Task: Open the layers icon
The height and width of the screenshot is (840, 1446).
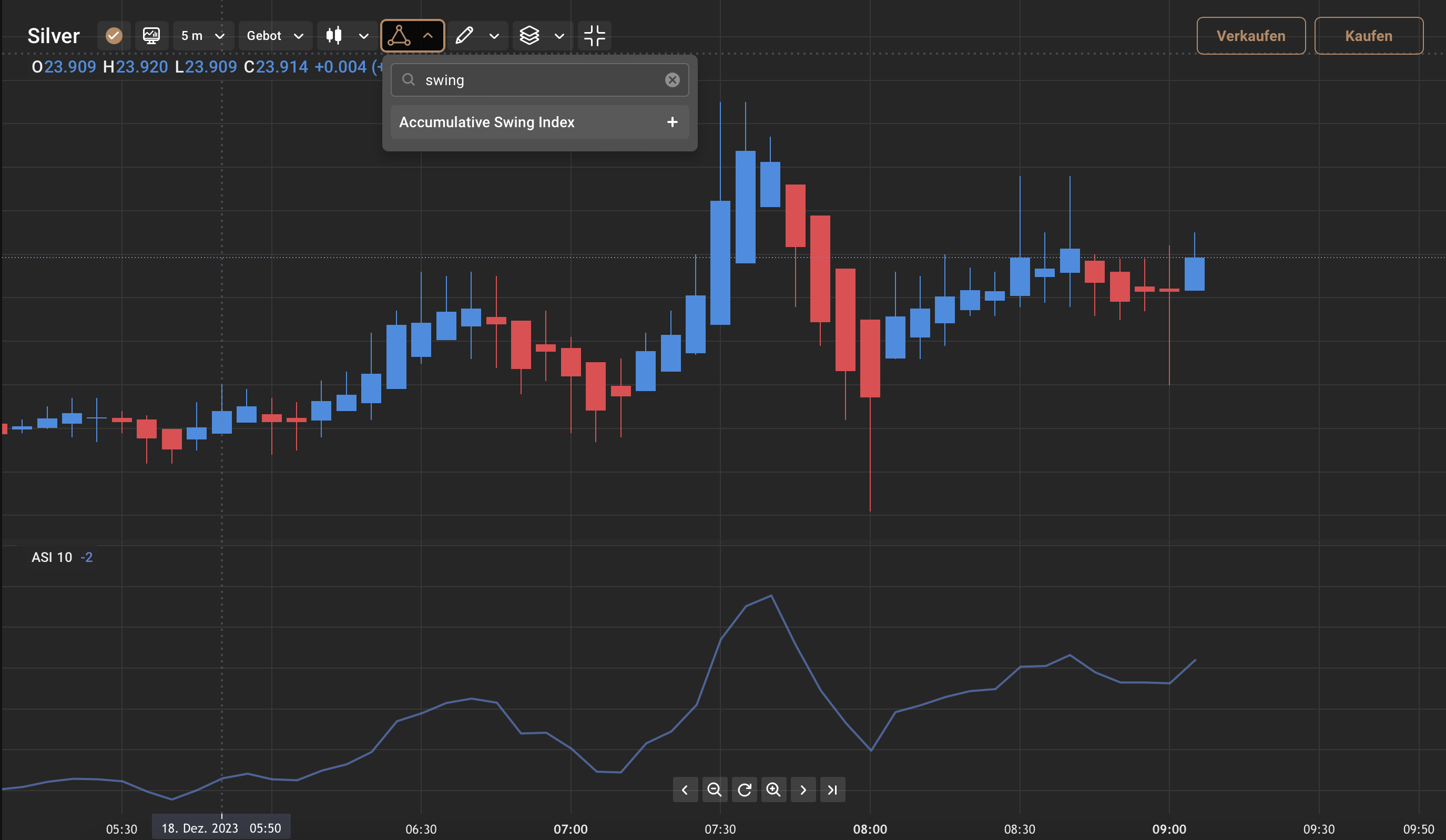Action: point(529,36)
